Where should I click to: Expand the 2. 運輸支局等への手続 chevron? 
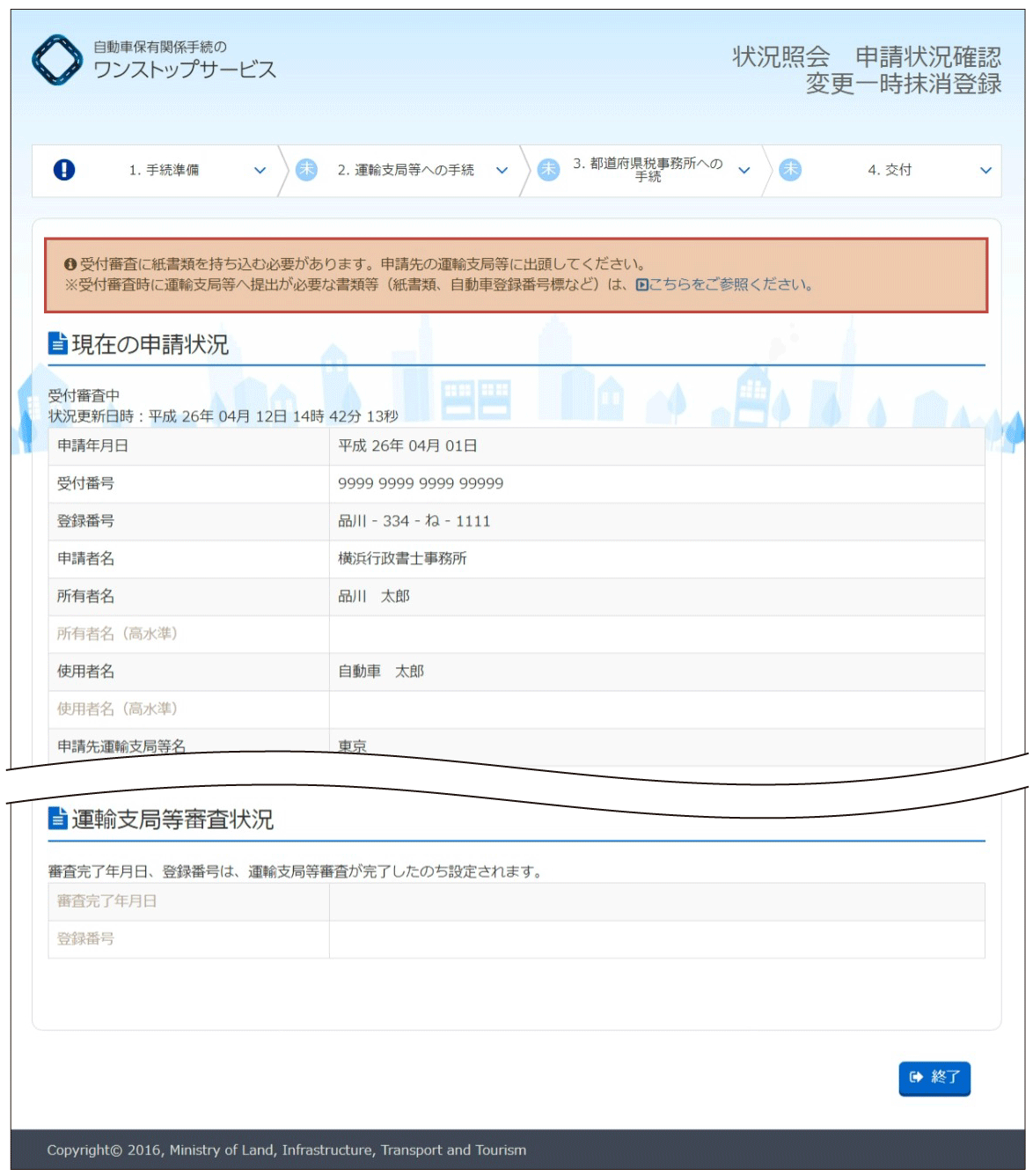coord(502,171)
